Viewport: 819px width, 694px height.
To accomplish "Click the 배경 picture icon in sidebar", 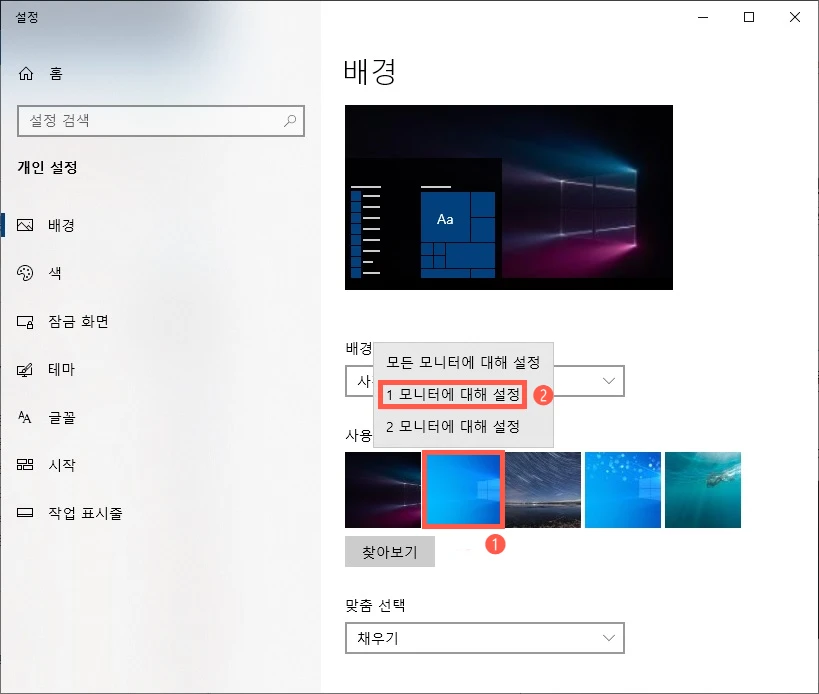I will (25, 225).
